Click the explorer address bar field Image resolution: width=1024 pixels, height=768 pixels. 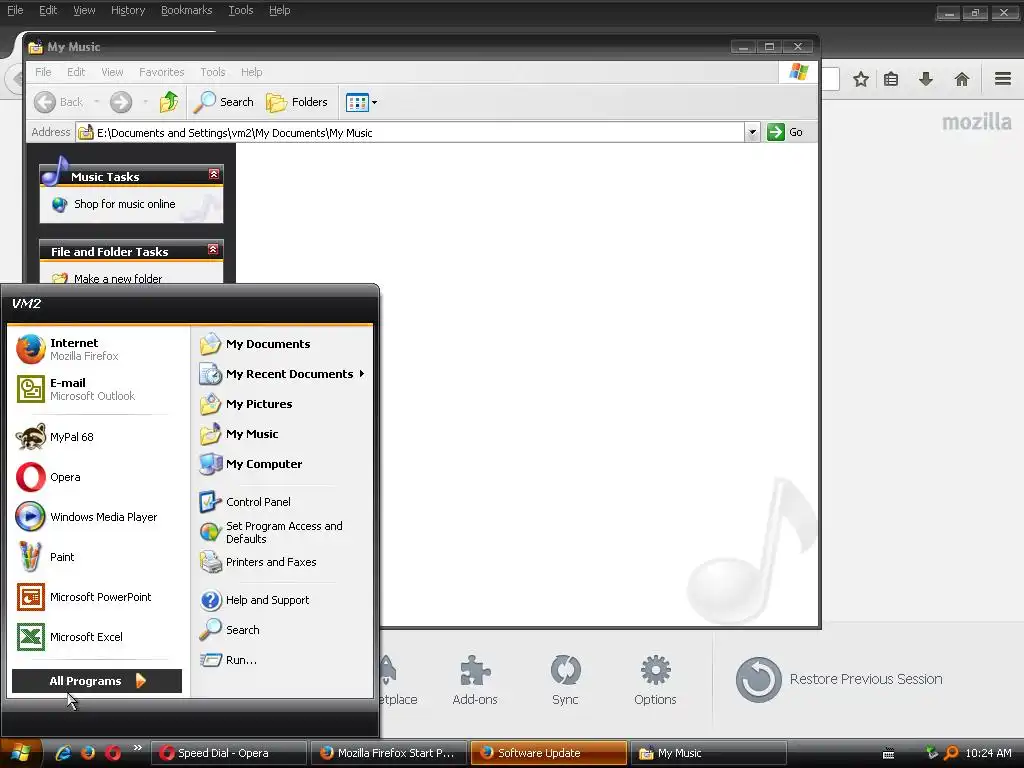pos(410,133)
